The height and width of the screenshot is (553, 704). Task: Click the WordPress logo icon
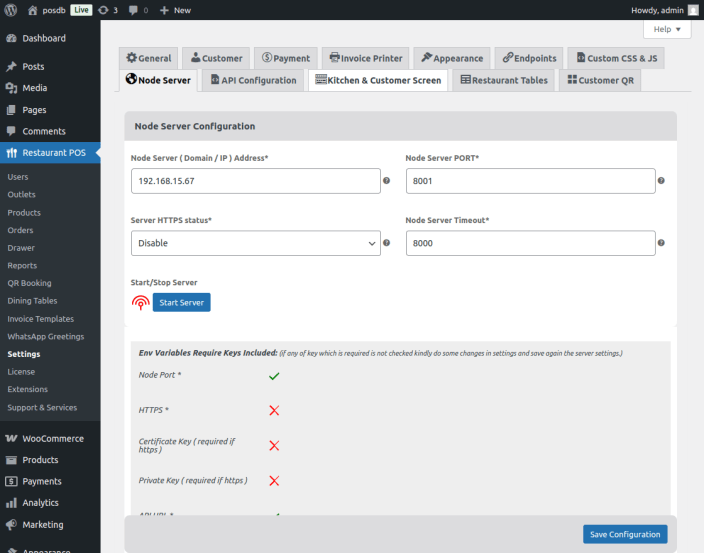(x=11, y=10)
